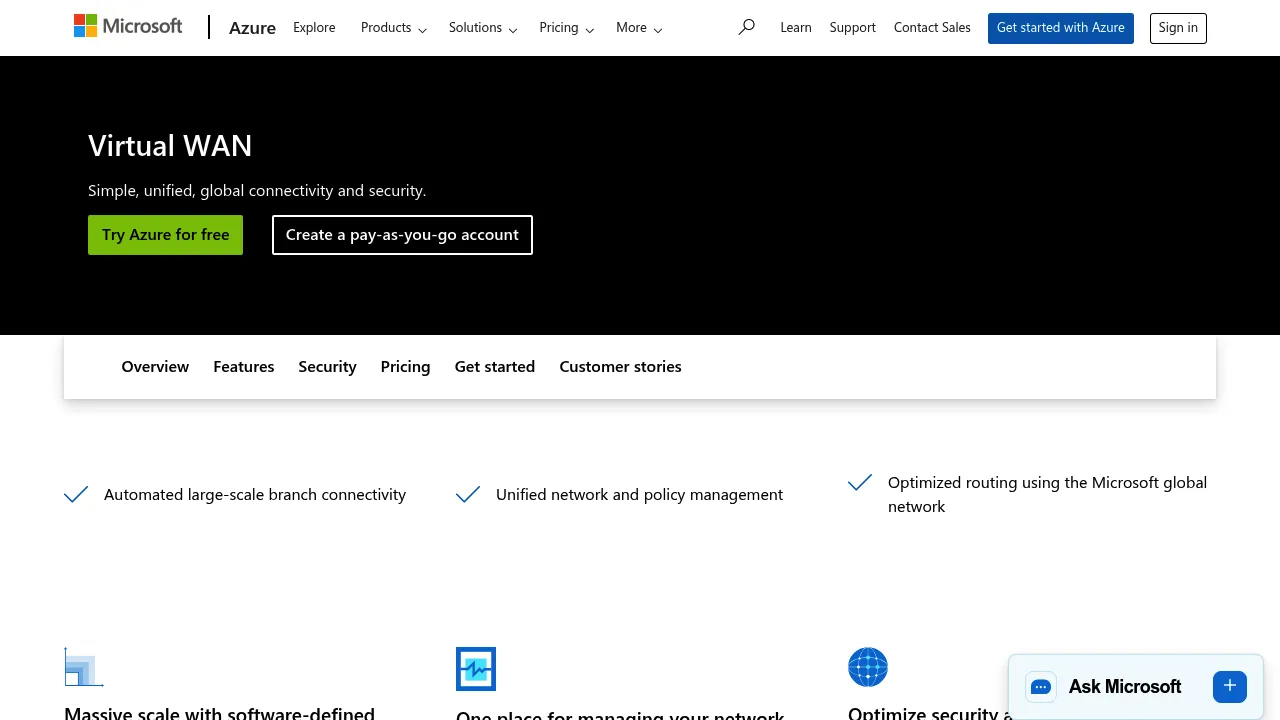Click the Microsoft logo

tap(128, 27)
